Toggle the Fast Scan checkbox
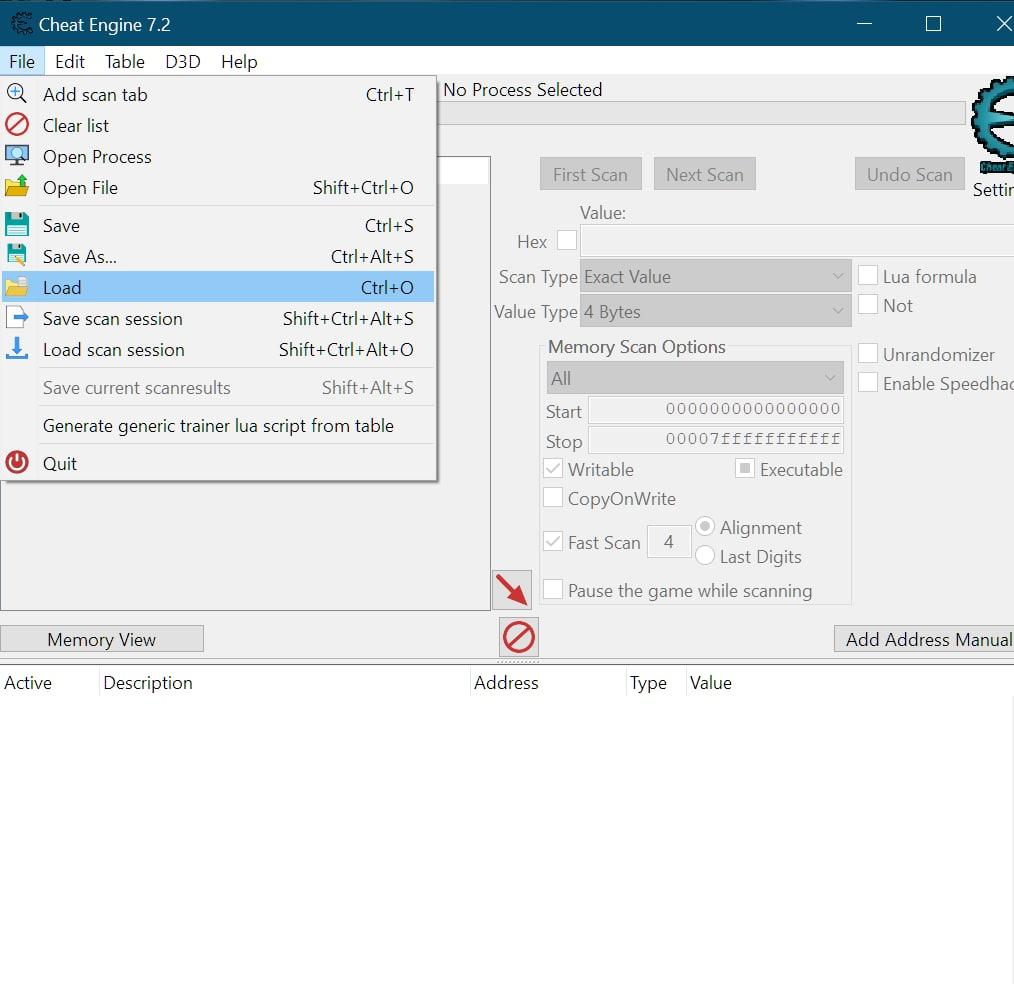 [553, 542]
